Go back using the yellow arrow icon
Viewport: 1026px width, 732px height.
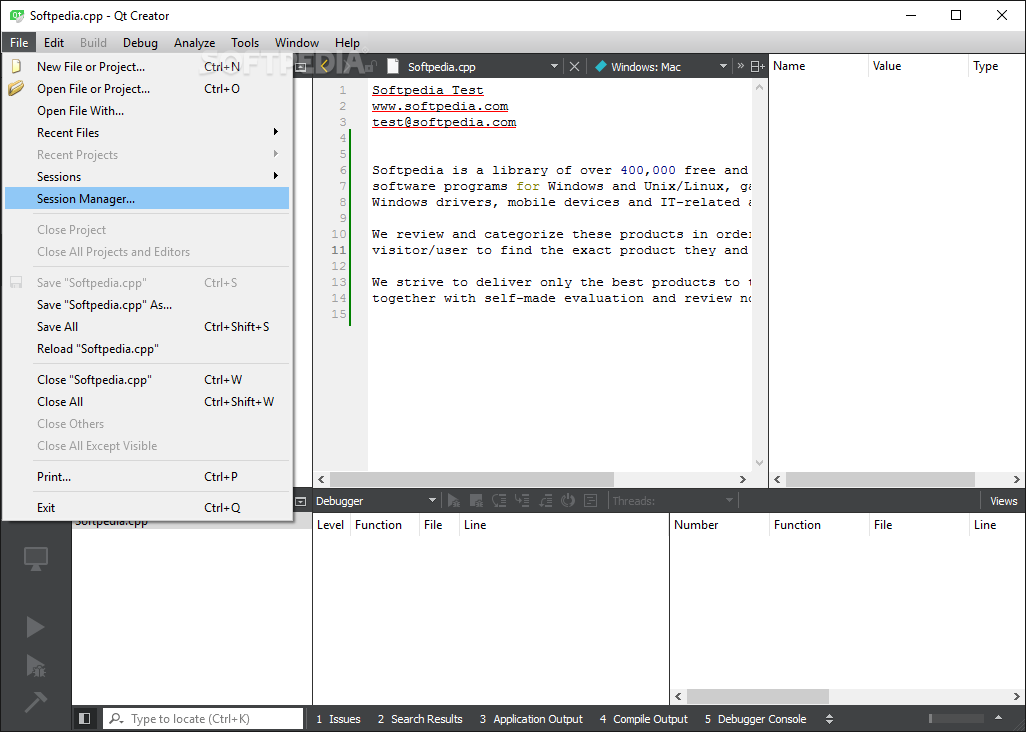point(325,66)
